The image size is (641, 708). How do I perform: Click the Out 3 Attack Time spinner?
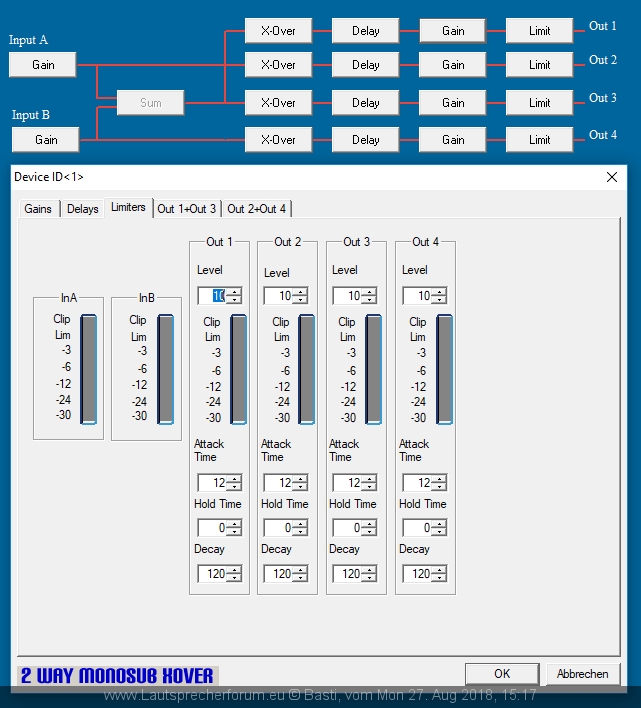tap(369, 483)
